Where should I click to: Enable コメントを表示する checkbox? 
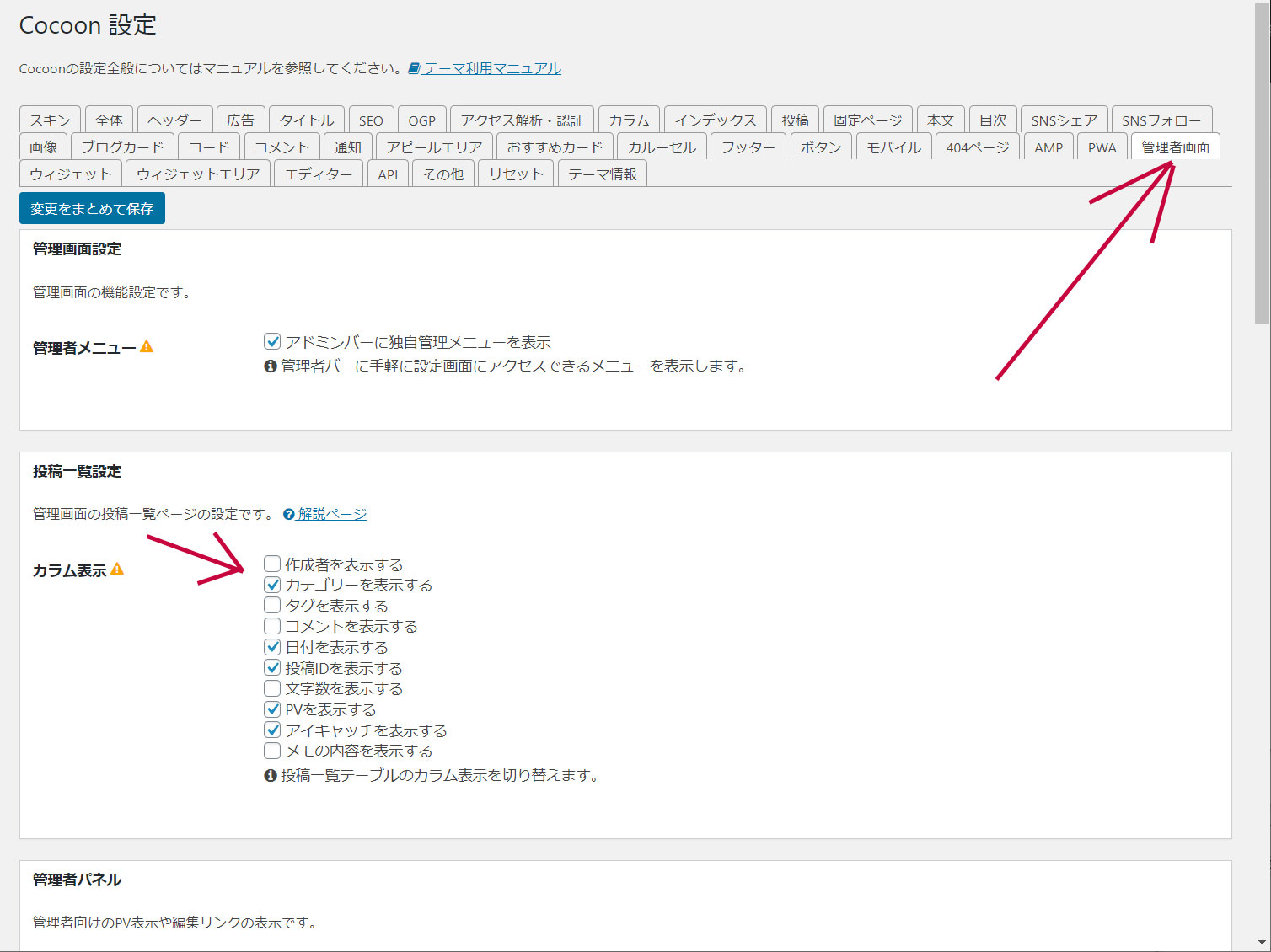coord(272,626)
